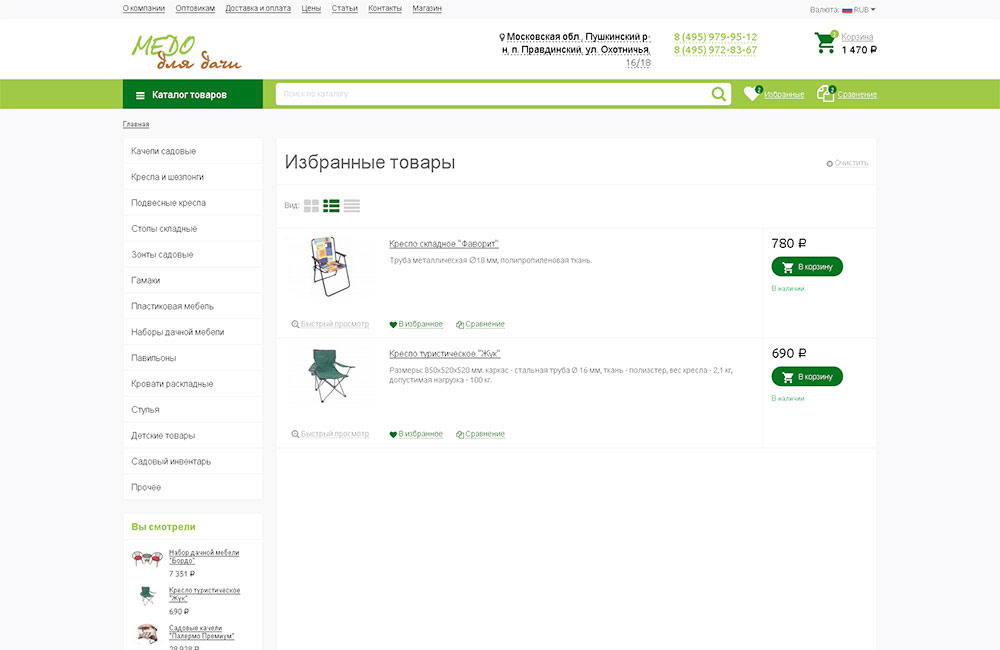Click the favorites heart icon in header
This screenshot has width=1000, height=650.
[752, 94]
